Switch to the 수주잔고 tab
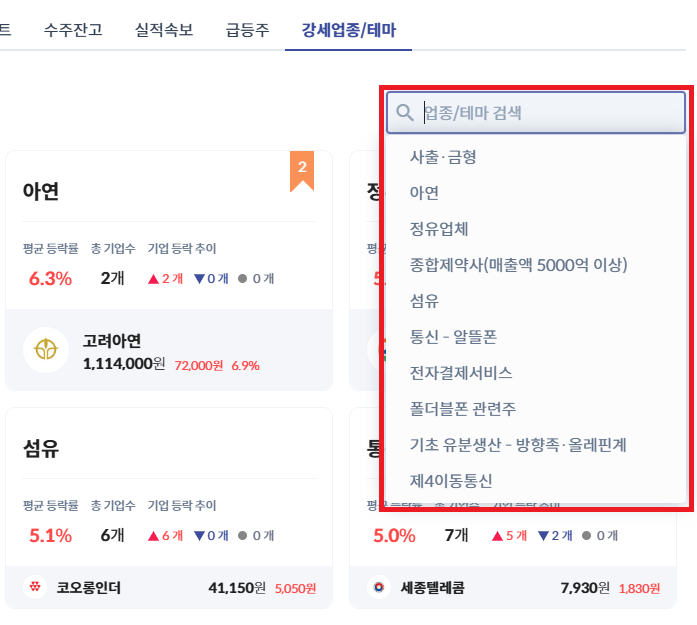 pos(73,29)
